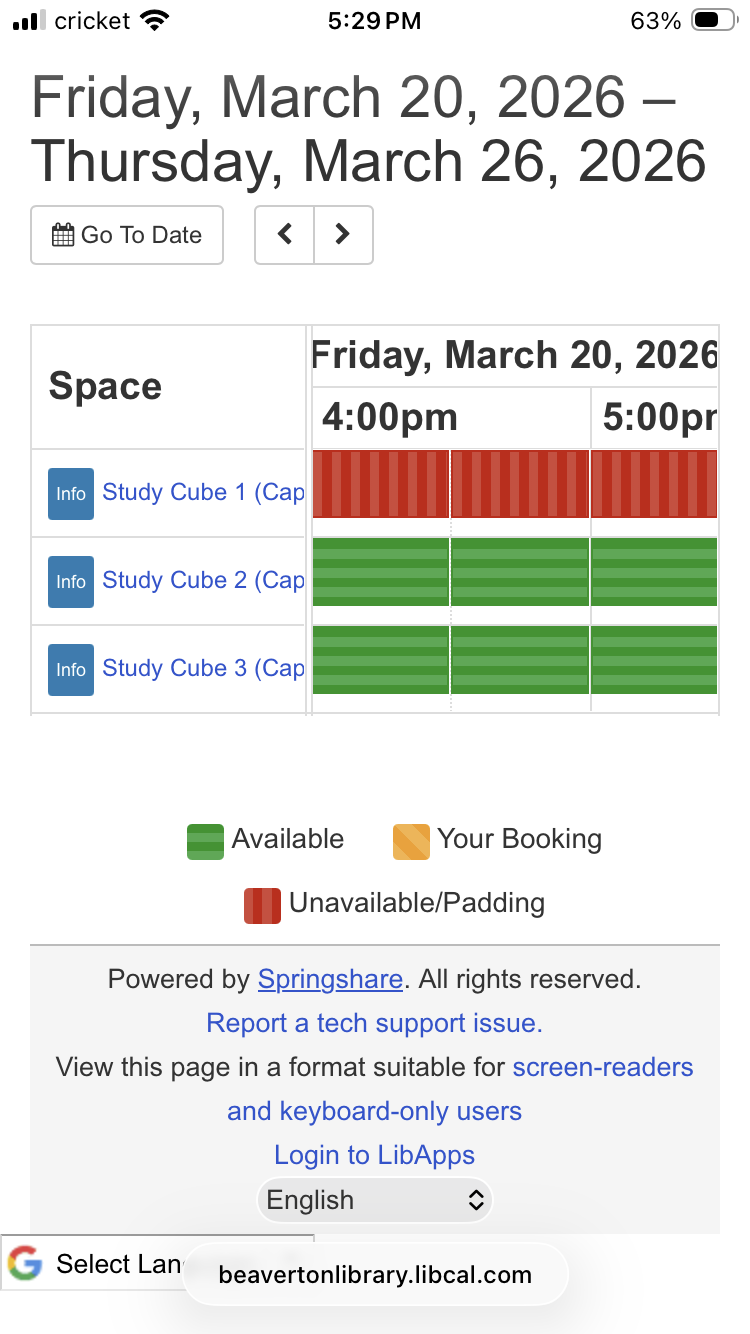Open Login to LibApps link
This screenshot has width=750, height=1334.
tap(374, 1155)
